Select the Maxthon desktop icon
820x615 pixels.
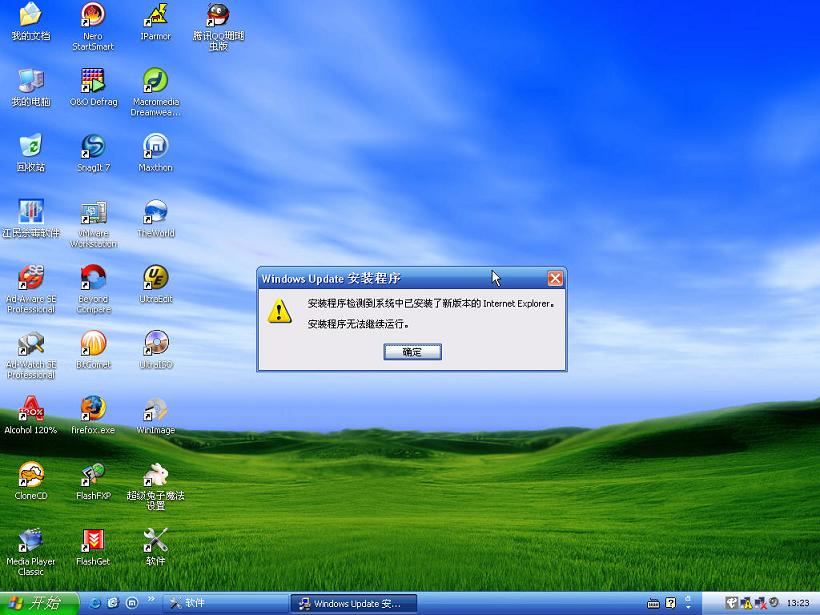pyautogui.click(x=155, y=153)
